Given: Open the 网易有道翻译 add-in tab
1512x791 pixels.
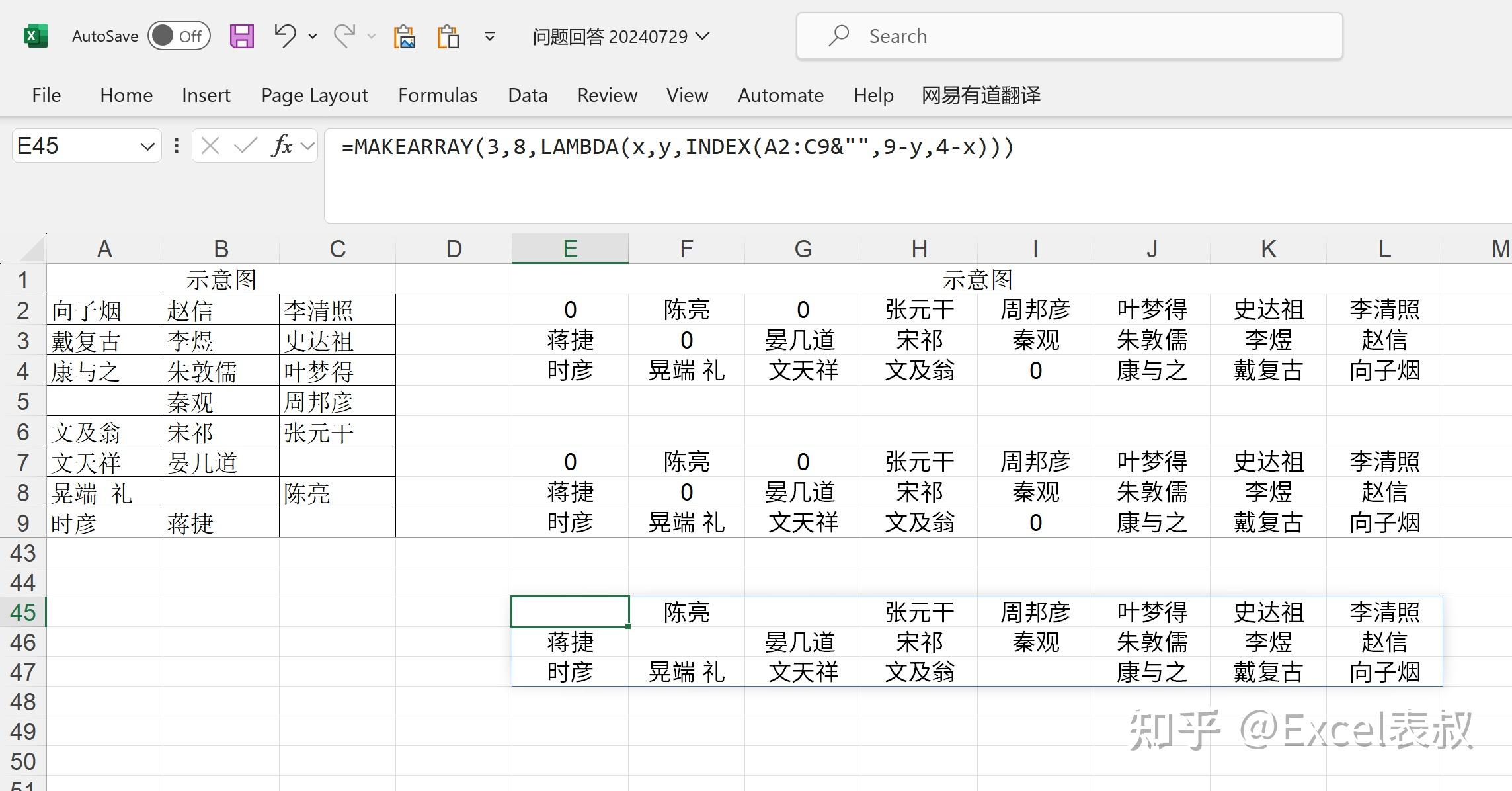Looking at the screenshot, I should tap(981, 95).
